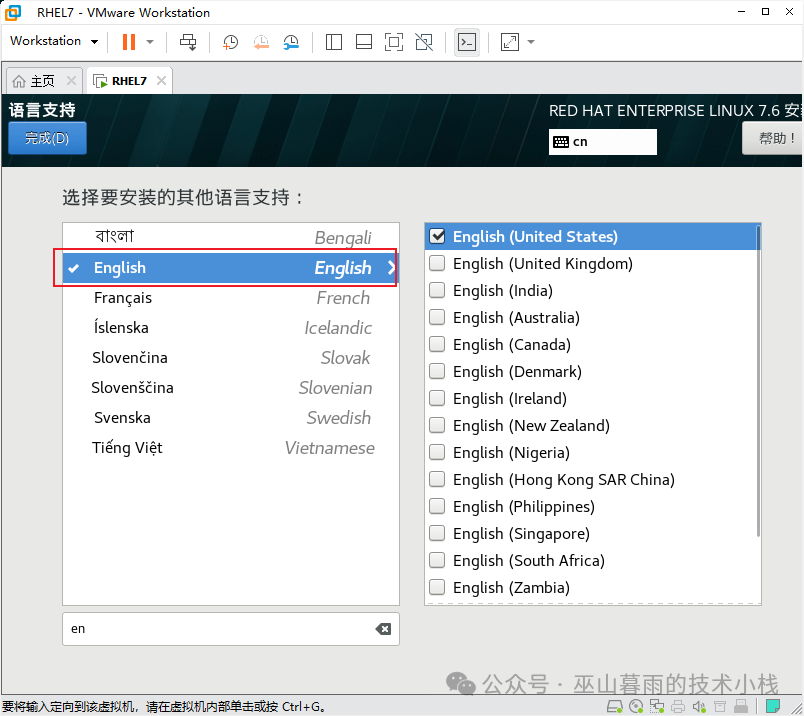804x716 pixels.
Task: Enable English (Canada) language support
Action: pos(437,344)
